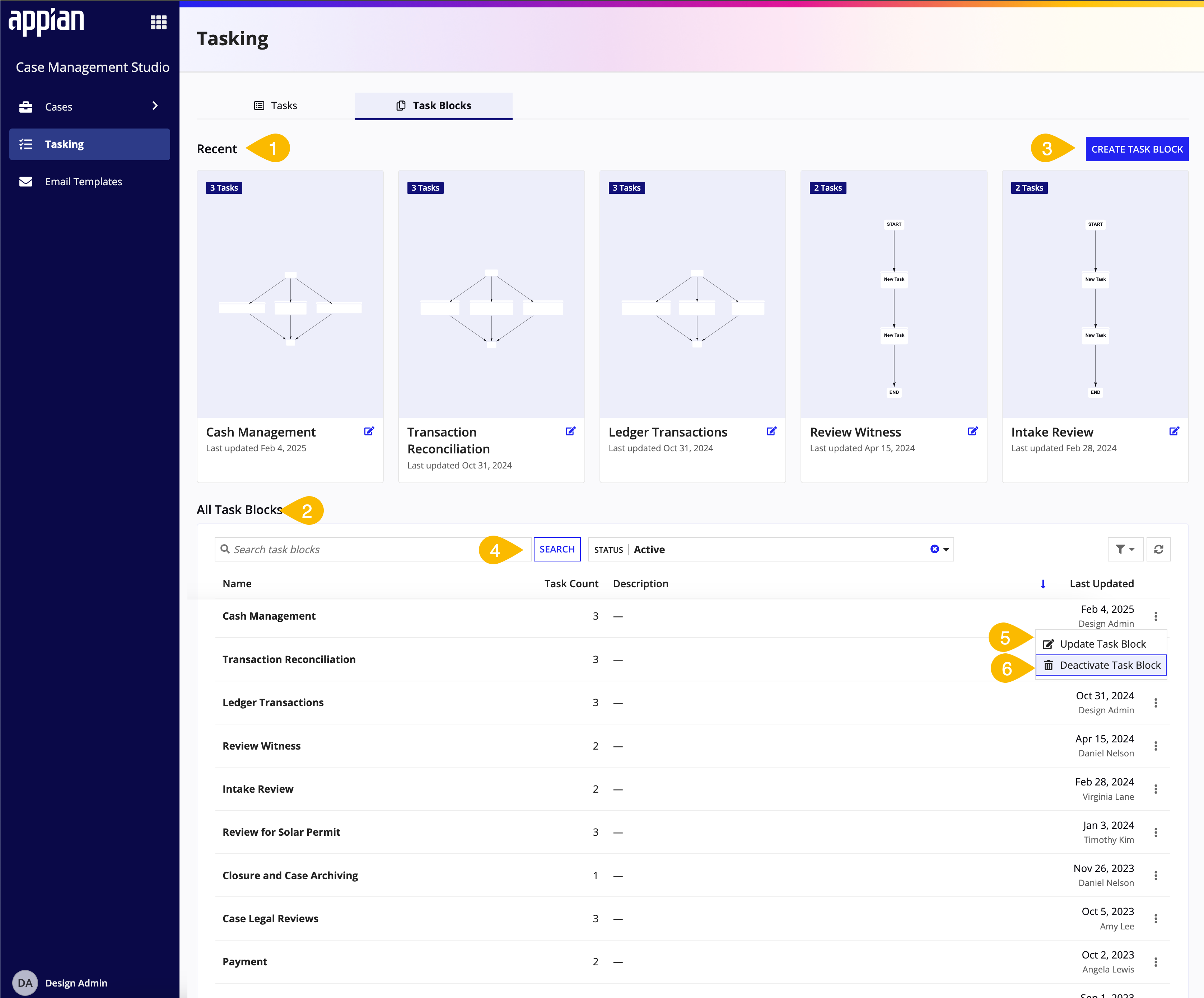Open the Review Witness diagram thumbnail
Viewport: 1204px width, 998px height.
(x=894, y=294)
